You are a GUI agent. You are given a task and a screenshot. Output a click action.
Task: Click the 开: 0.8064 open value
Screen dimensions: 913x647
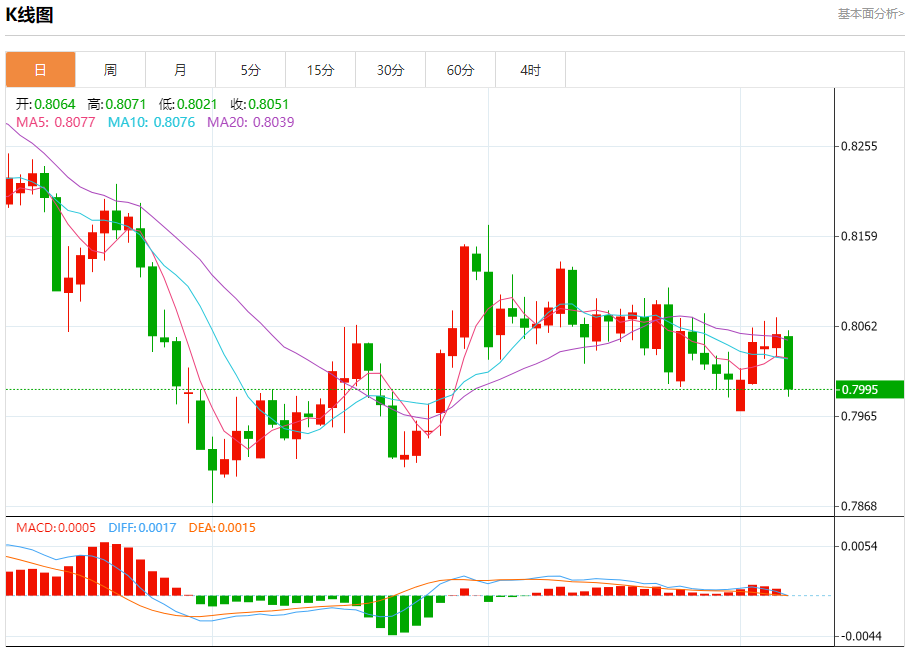tap(45, 104)
